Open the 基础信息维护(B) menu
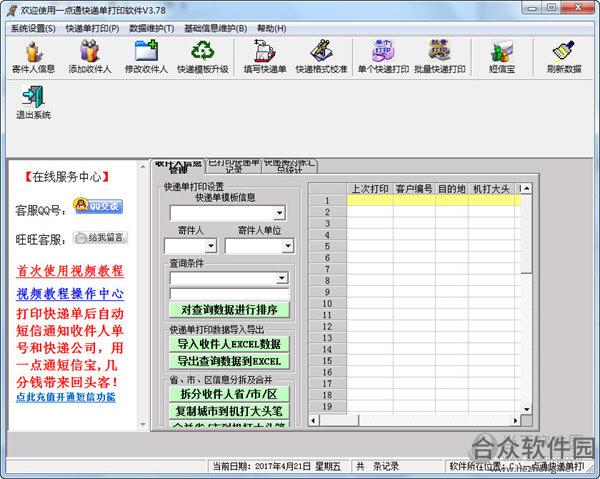The image size is (600, 479). point(215,28)
